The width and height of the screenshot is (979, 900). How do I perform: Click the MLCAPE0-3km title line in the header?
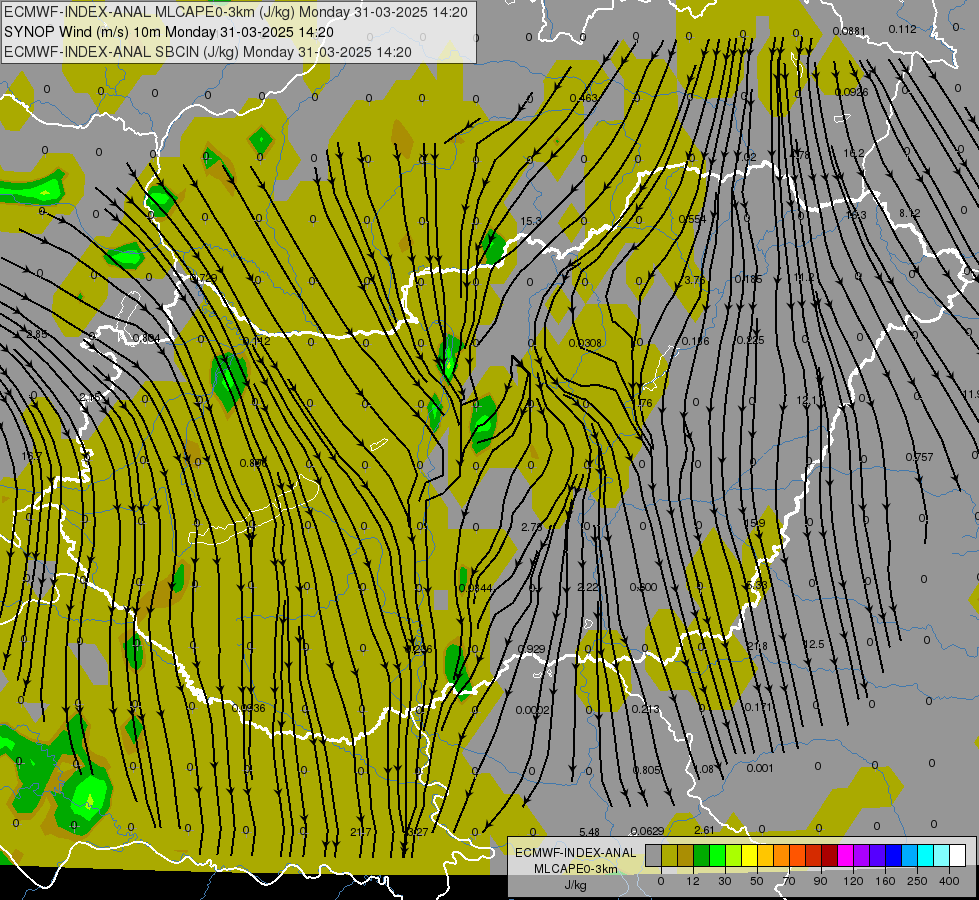235,12
